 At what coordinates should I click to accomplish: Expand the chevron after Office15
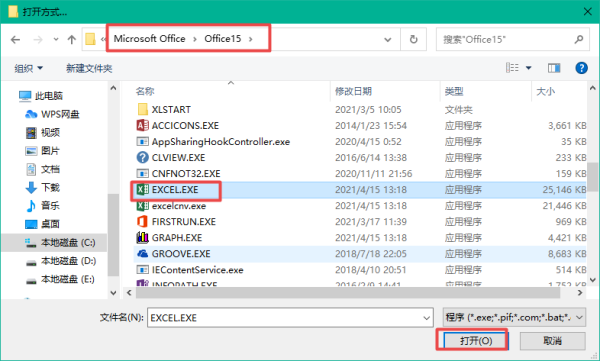(x=251, y=39)
